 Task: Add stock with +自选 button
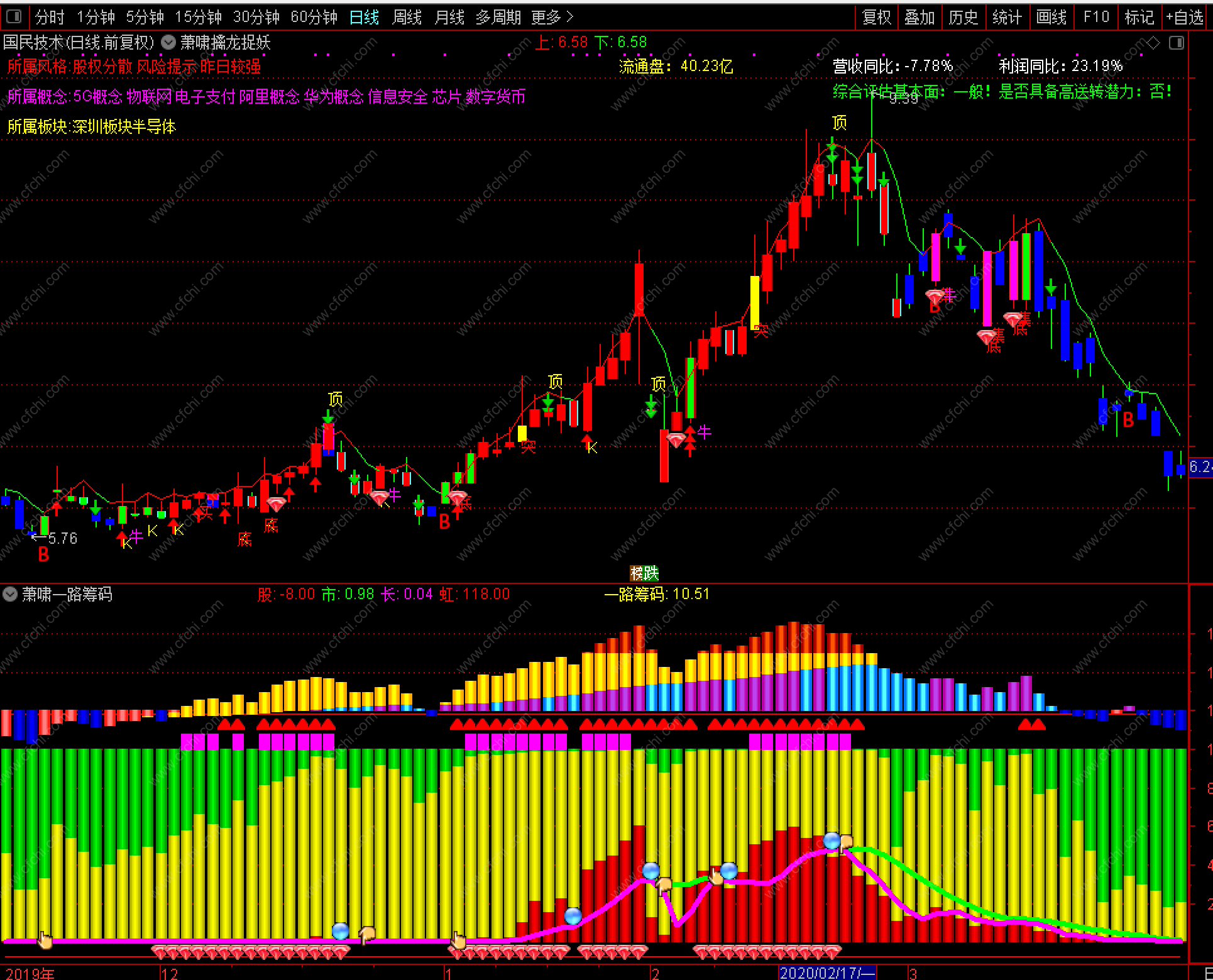pos(1185,17)
